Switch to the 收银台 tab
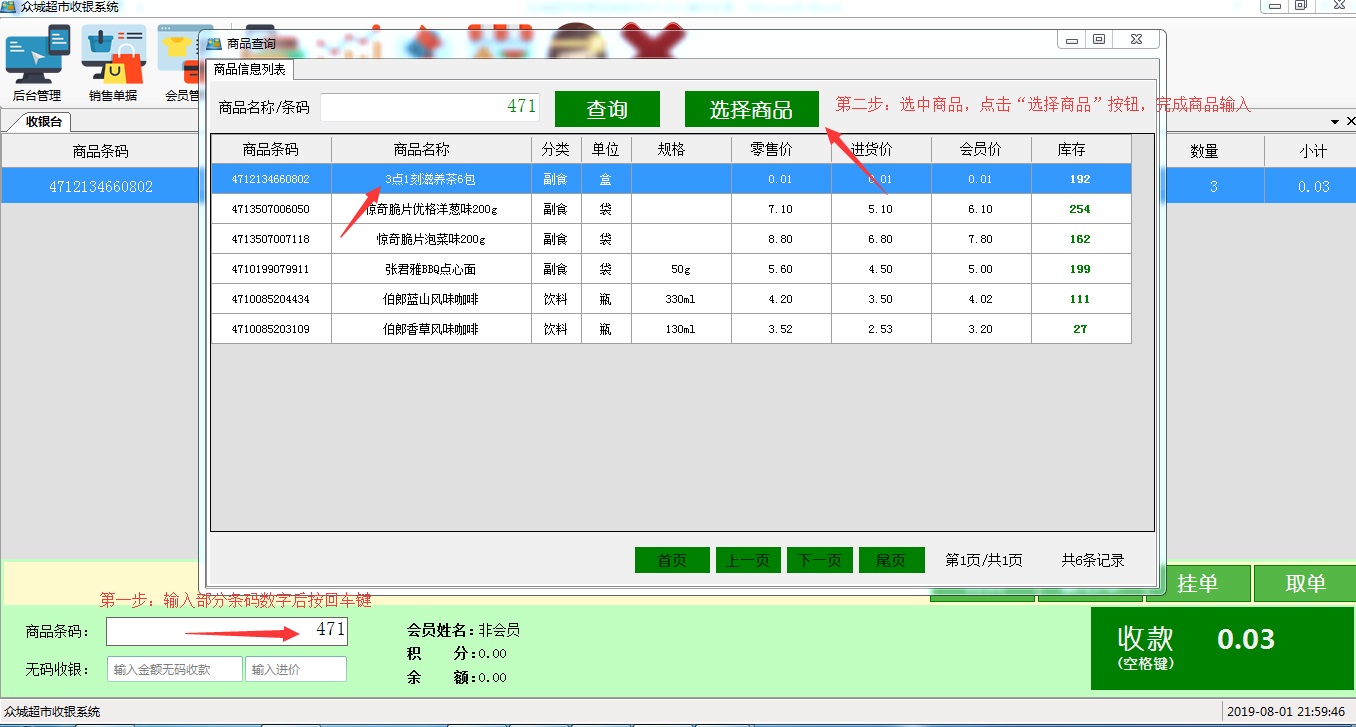This screenshot has width=1356, height=727. click(x=44, y=122)
